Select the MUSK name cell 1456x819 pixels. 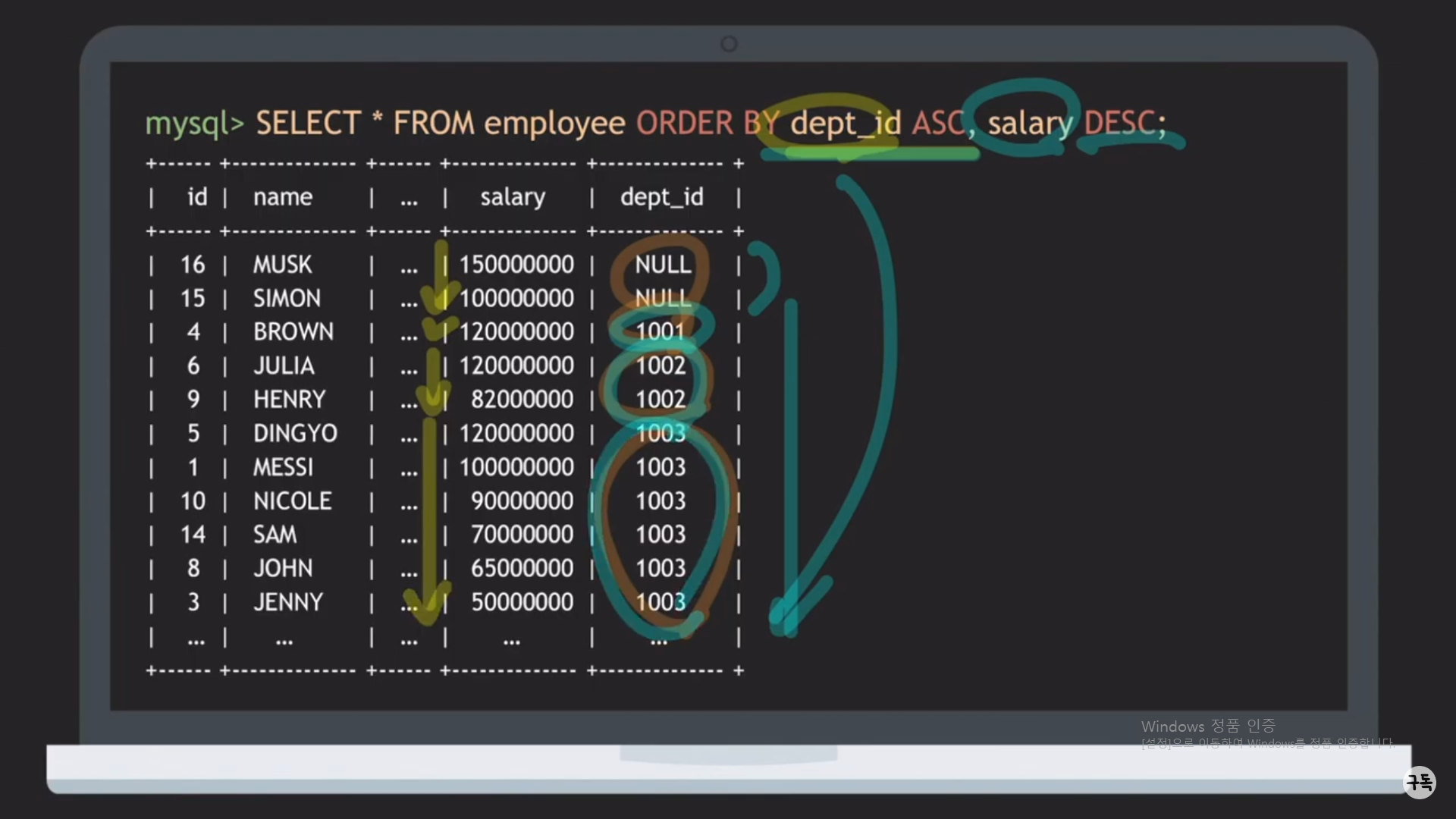coord(282,265)
